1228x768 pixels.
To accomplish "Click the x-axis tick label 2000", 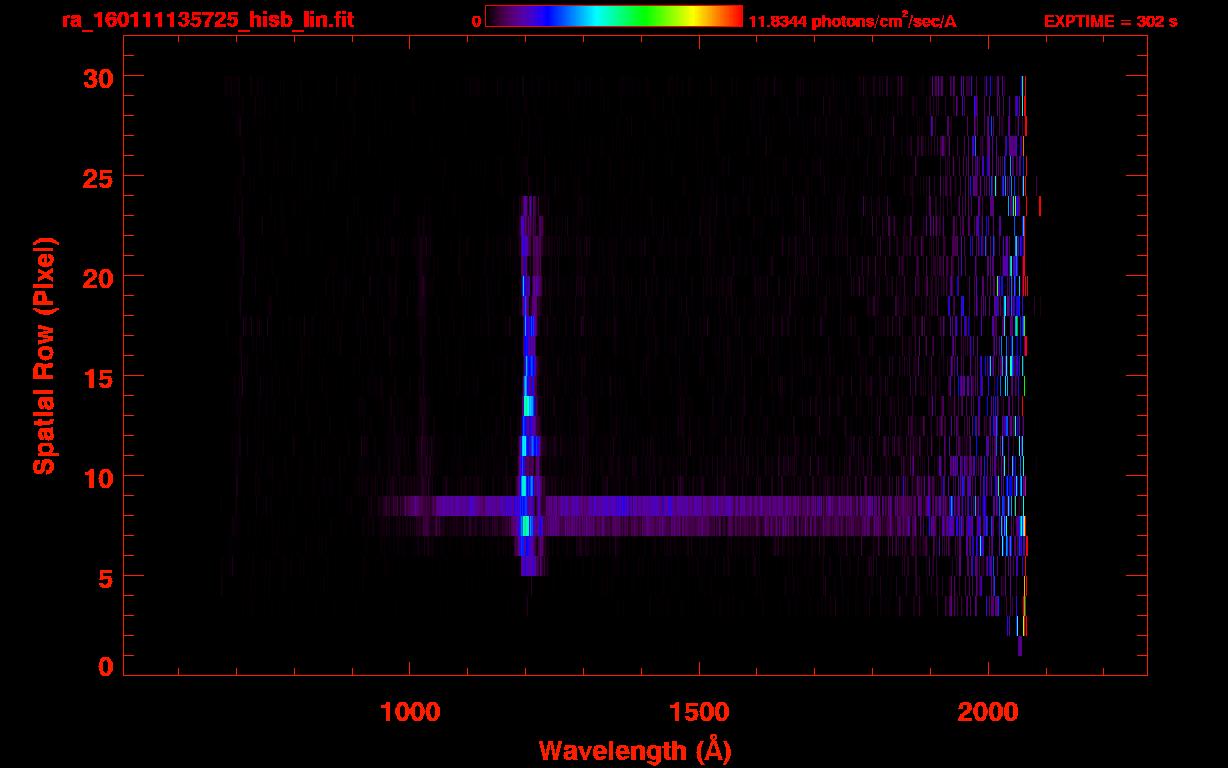I will [988, 712].
